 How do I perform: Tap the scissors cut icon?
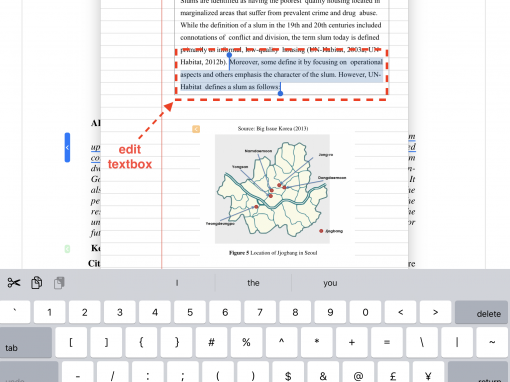click(x=14, y=283)
